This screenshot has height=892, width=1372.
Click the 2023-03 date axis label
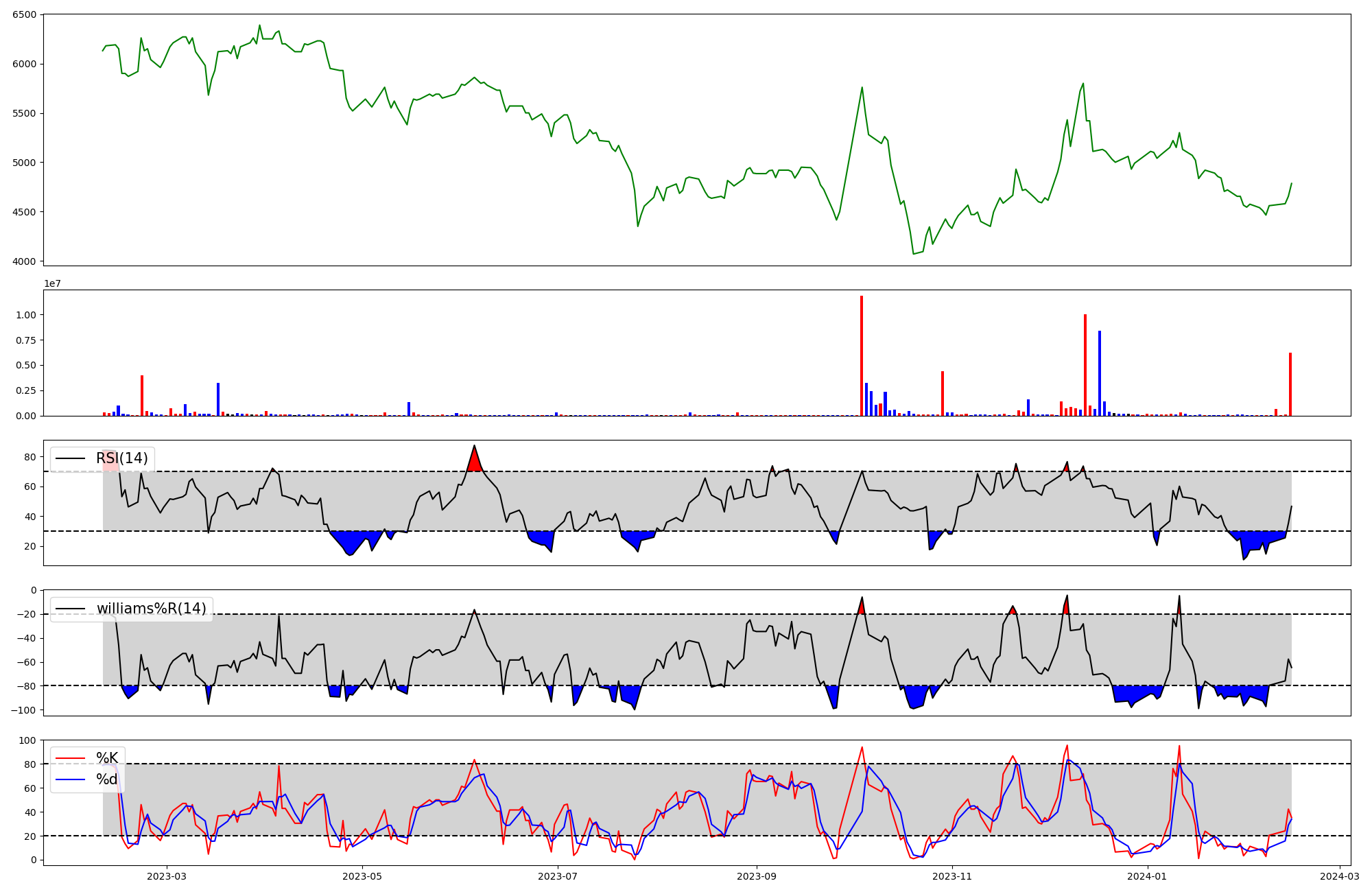click(167, 876)
